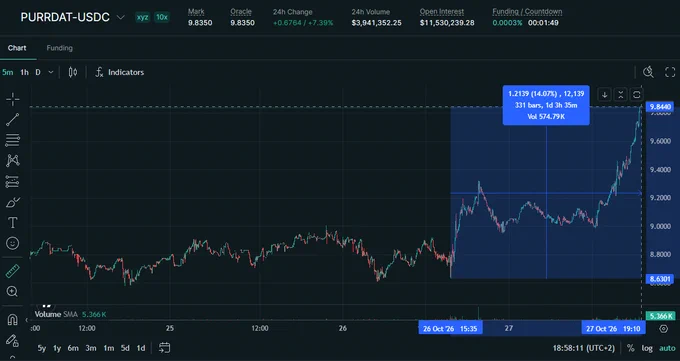Switch to the 1h timeframe

pos(24,72)
